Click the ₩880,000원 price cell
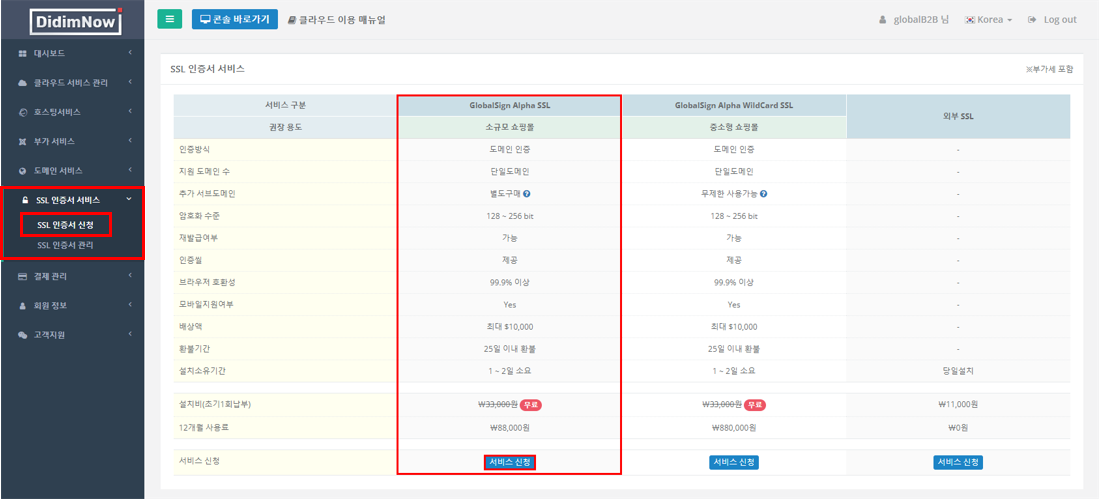 734,428
